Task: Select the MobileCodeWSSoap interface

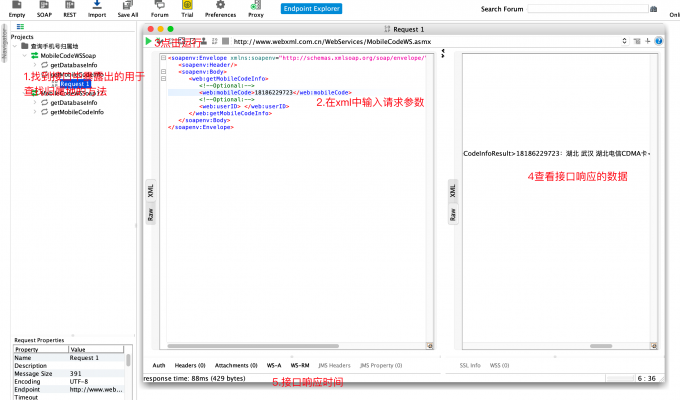Action: click(x=63, y=56)
